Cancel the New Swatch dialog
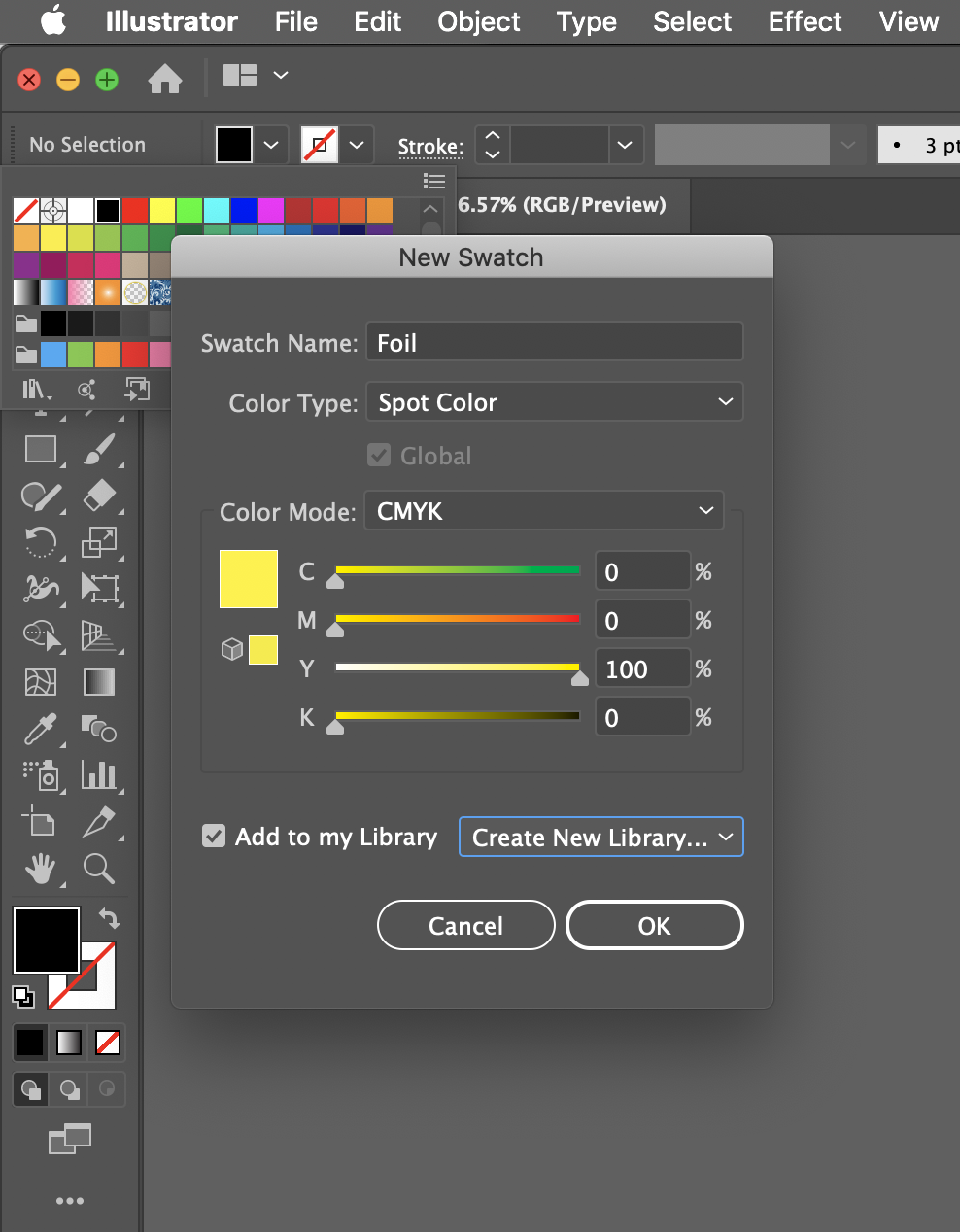This screenshot has height=1232, width=960. [x=465, y=926]
